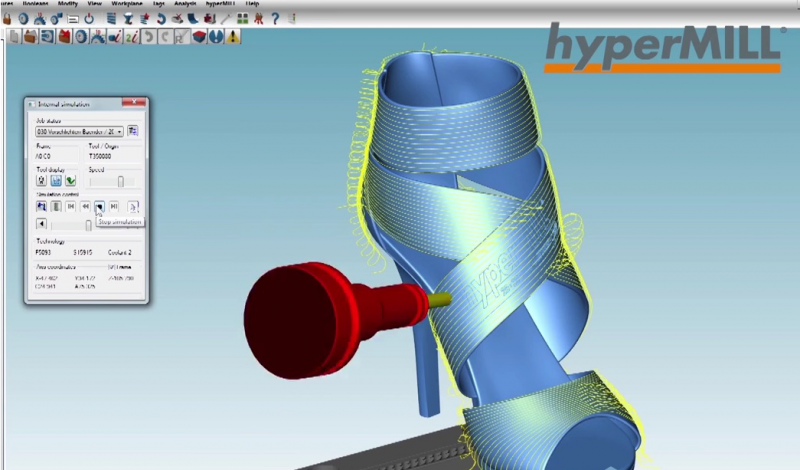The height and width of the screenshot is (470, 800).
Task: Click the grey redo arrow icon
Action: 165,37
